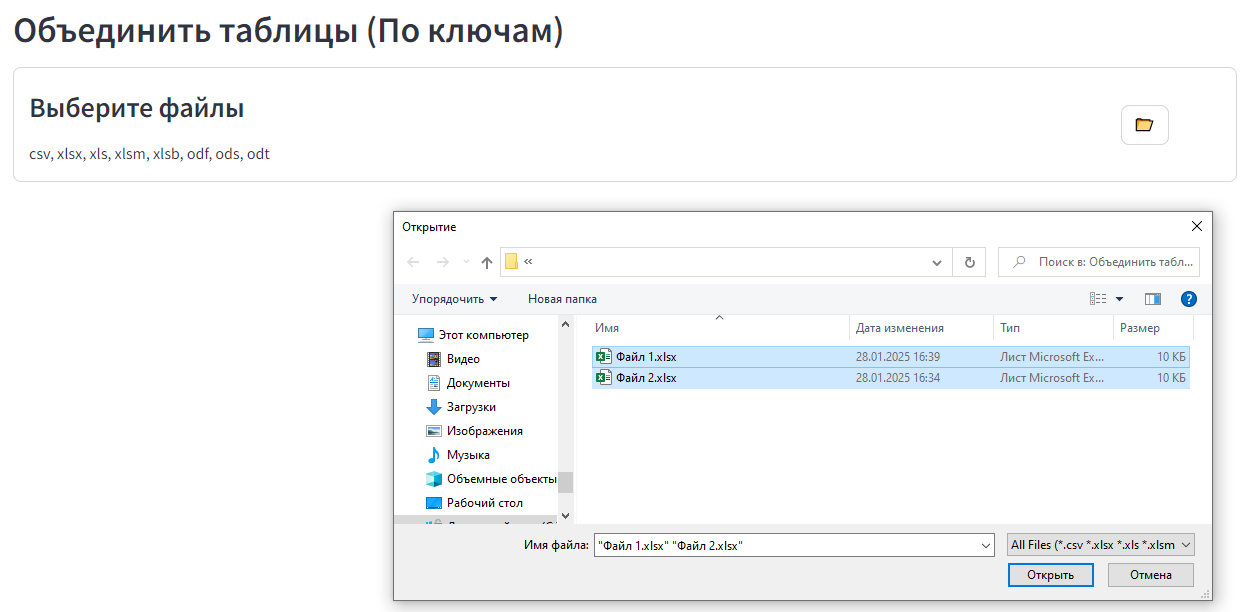Select the file name Файл 2.xlsx
Viewport: 1245px width, 612px height.
(x=646, y=378)
